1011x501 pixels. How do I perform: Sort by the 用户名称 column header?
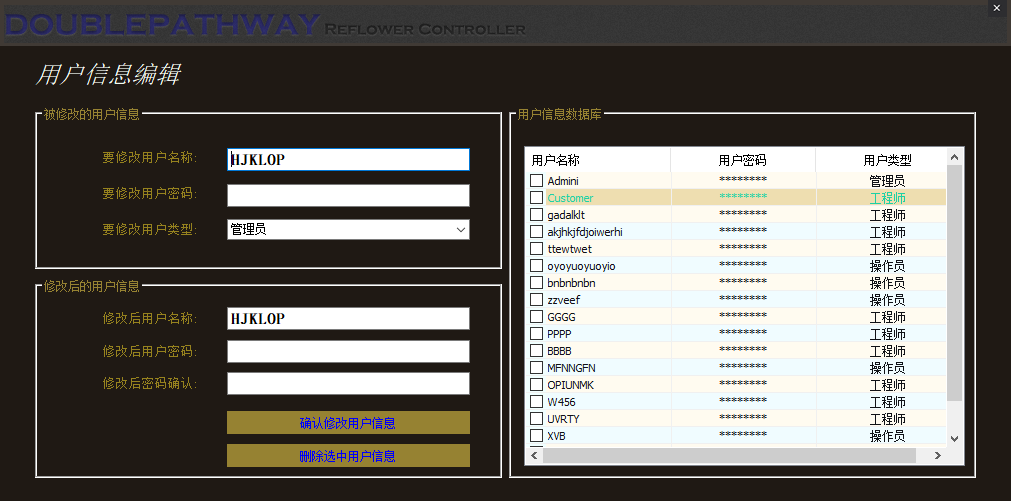point(598,160)
